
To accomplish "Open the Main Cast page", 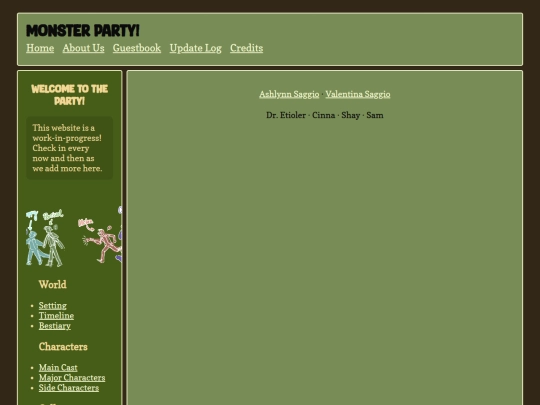I will coord(58,367).
